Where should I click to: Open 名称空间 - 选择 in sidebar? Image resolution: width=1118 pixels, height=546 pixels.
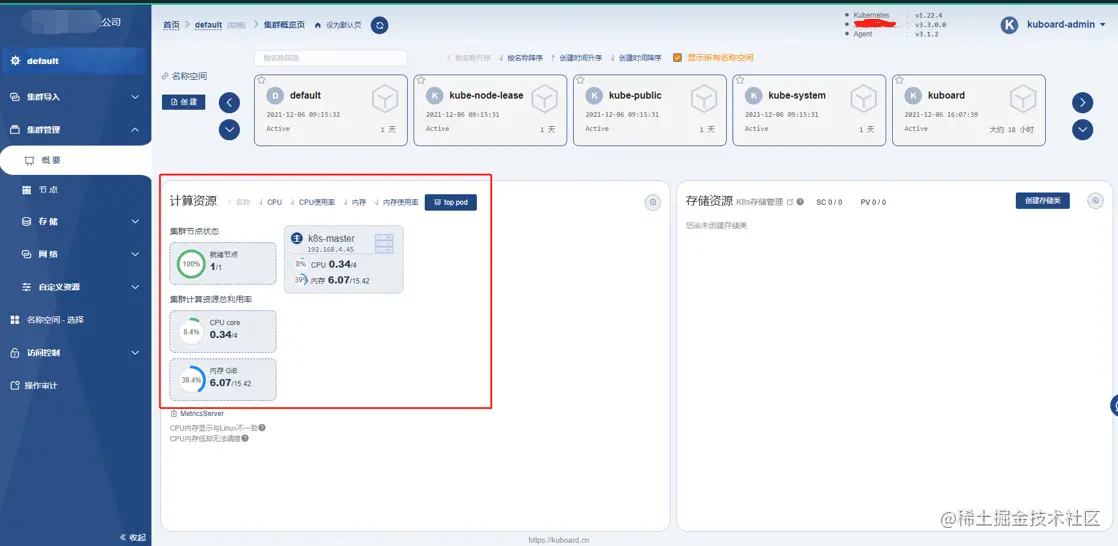click(x=76, y=320)
